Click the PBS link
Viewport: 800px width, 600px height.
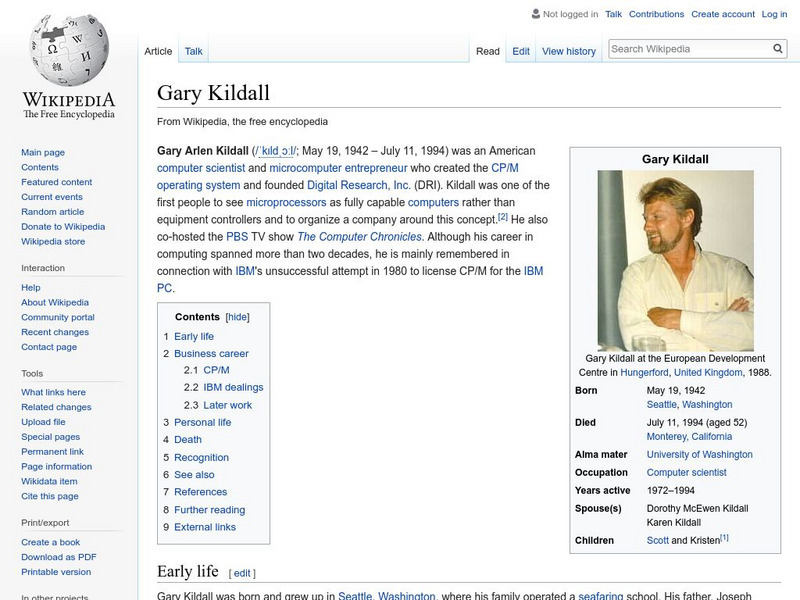237,237
